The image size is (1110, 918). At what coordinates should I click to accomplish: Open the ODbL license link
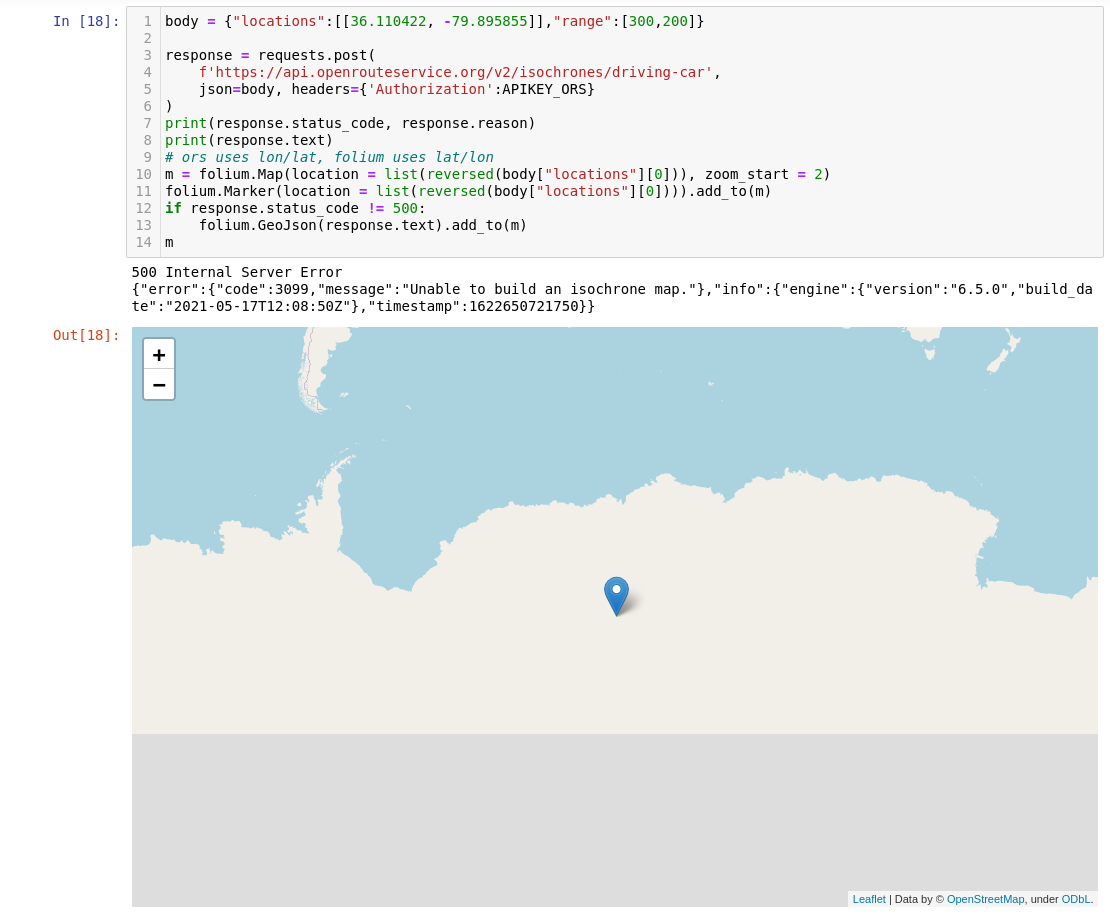tap(1075, 898)
